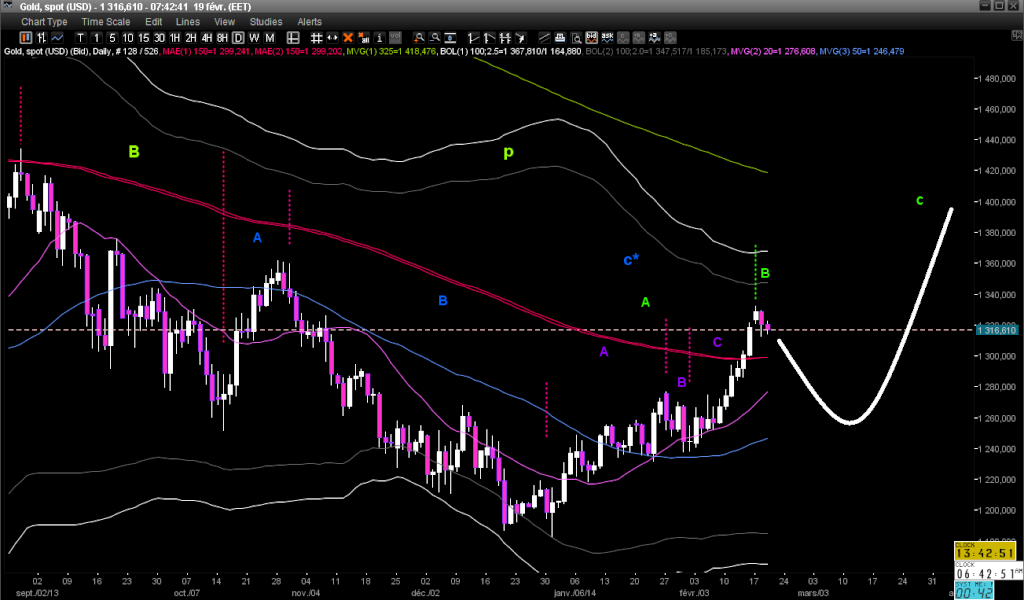Click the yellow clock showing 13:42:51
1024x600 pixels.
click(x=985, y=551)
